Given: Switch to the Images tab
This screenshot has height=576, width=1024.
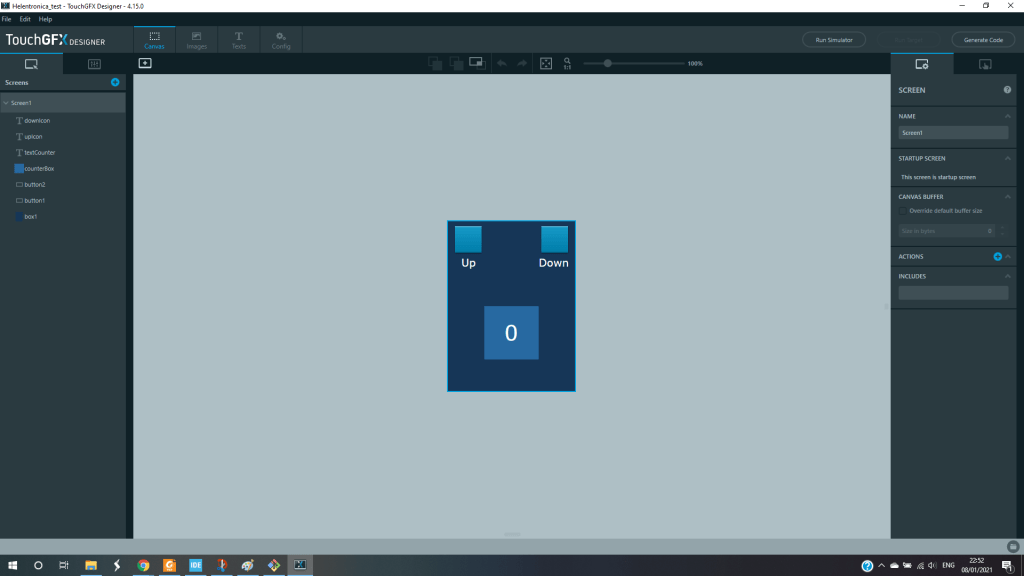Looking at the screenshot, I should [x=196, y=40].
